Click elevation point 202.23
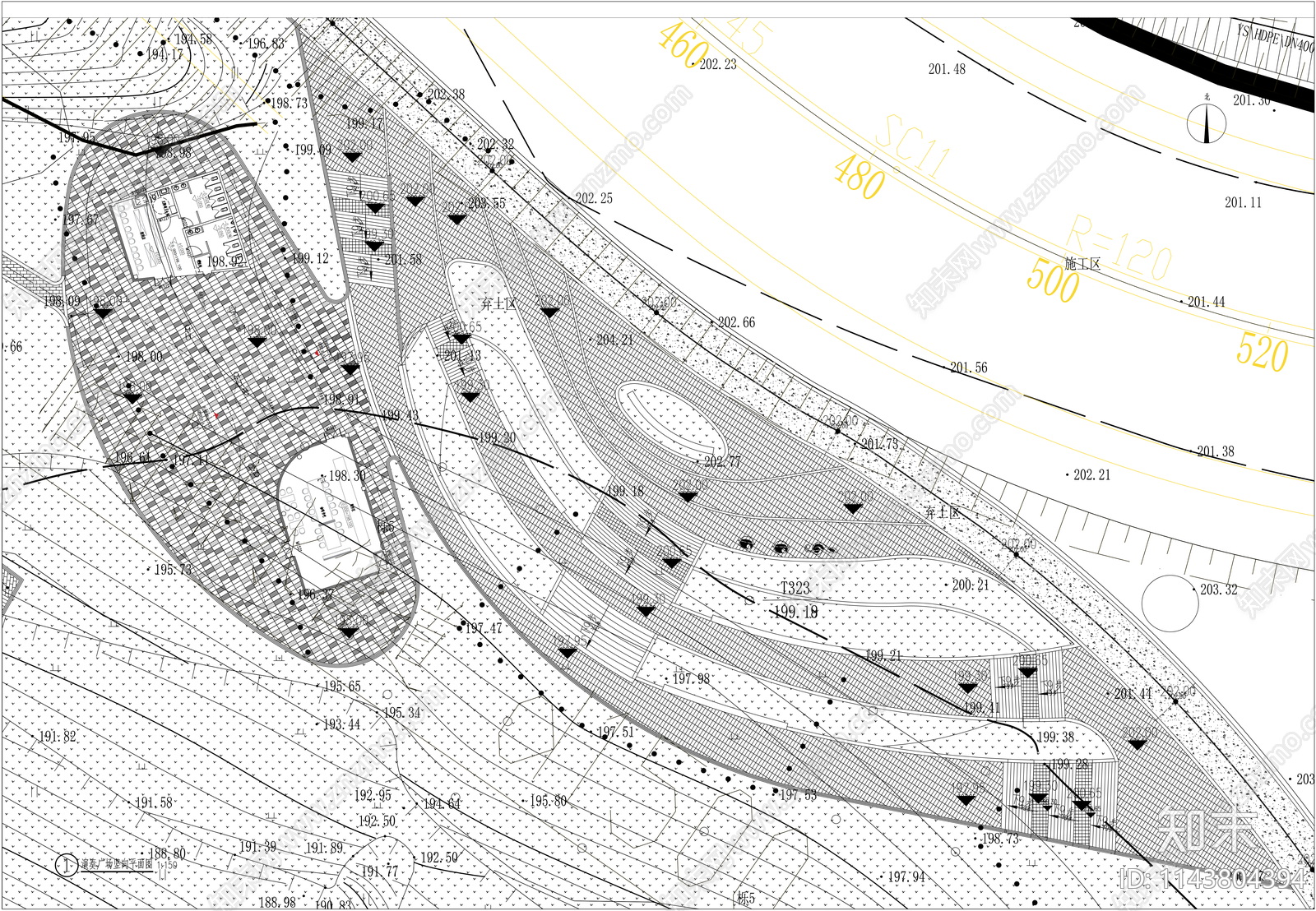The height and width of the screenshot is (911, 1316). pyautogui.click(x=718, y=64)
